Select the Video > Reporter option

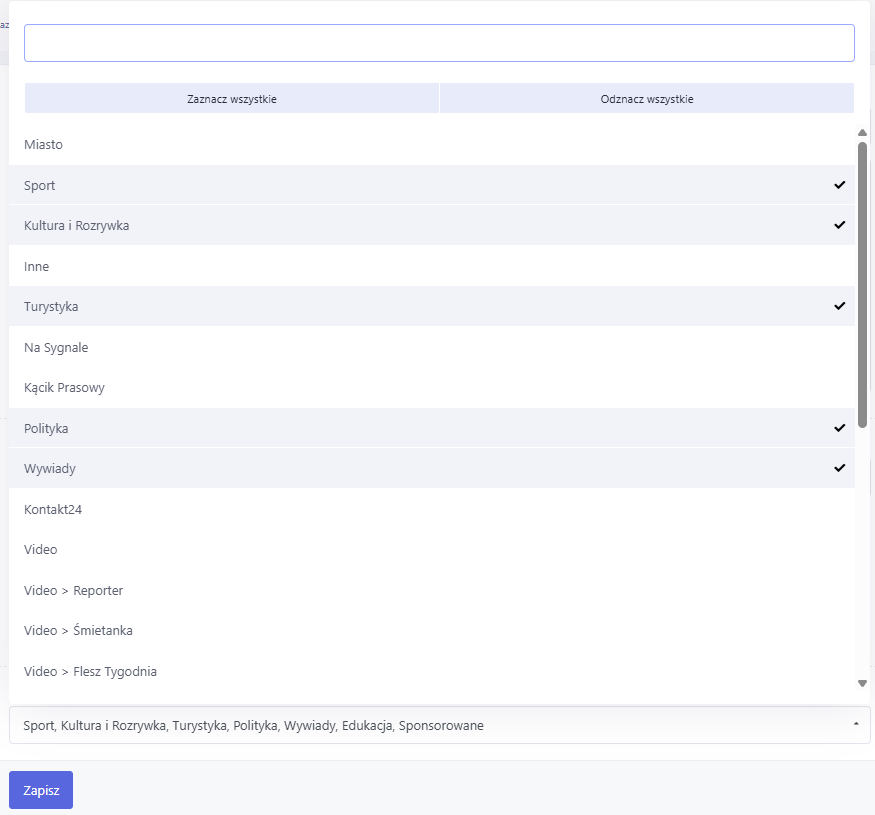[x=431, y=590]
